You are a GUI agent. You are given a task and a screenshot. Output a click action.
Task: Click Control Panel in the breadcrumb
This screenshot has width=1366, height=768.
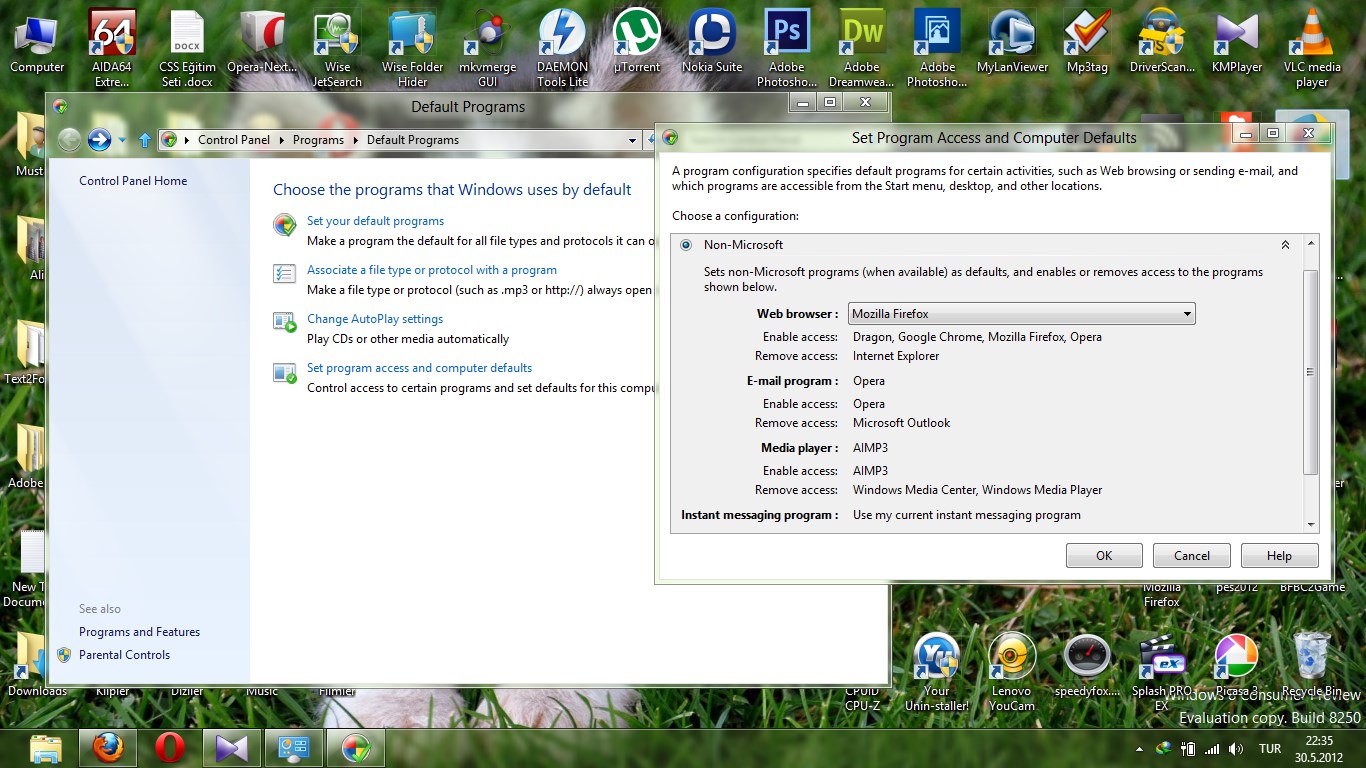234,140
